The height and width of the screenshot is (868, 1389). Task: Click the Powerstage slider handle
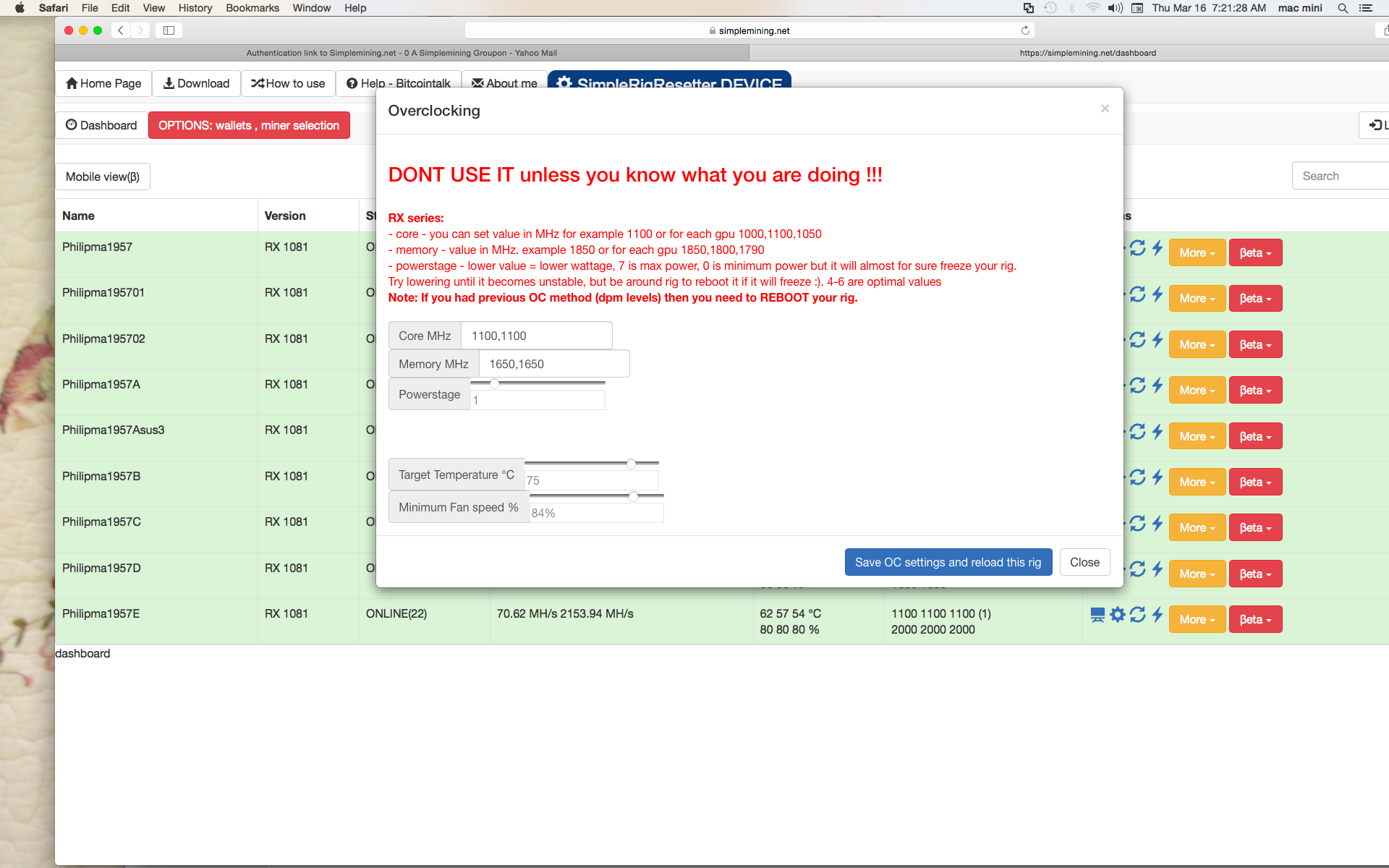495,383
